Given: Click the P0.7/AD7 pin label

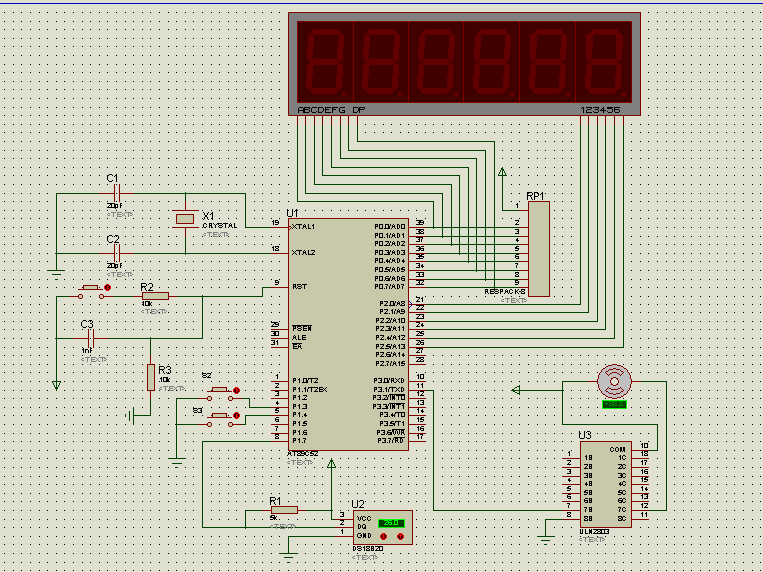Looking at the screenshot, I should [390, 286].
